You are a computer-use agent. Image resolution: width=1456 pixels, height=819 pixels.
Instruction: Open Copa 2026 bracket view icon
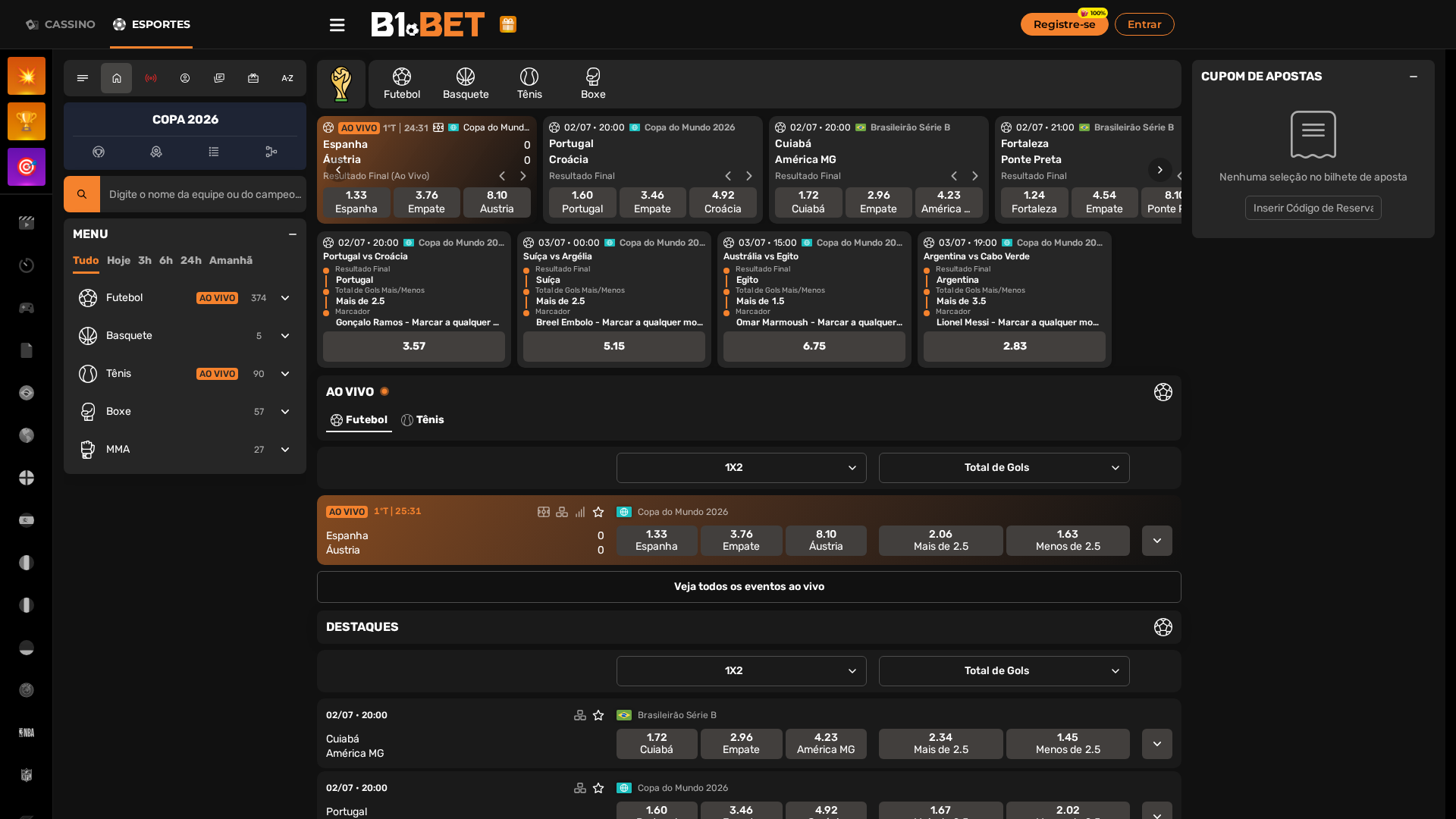point(271,152)
